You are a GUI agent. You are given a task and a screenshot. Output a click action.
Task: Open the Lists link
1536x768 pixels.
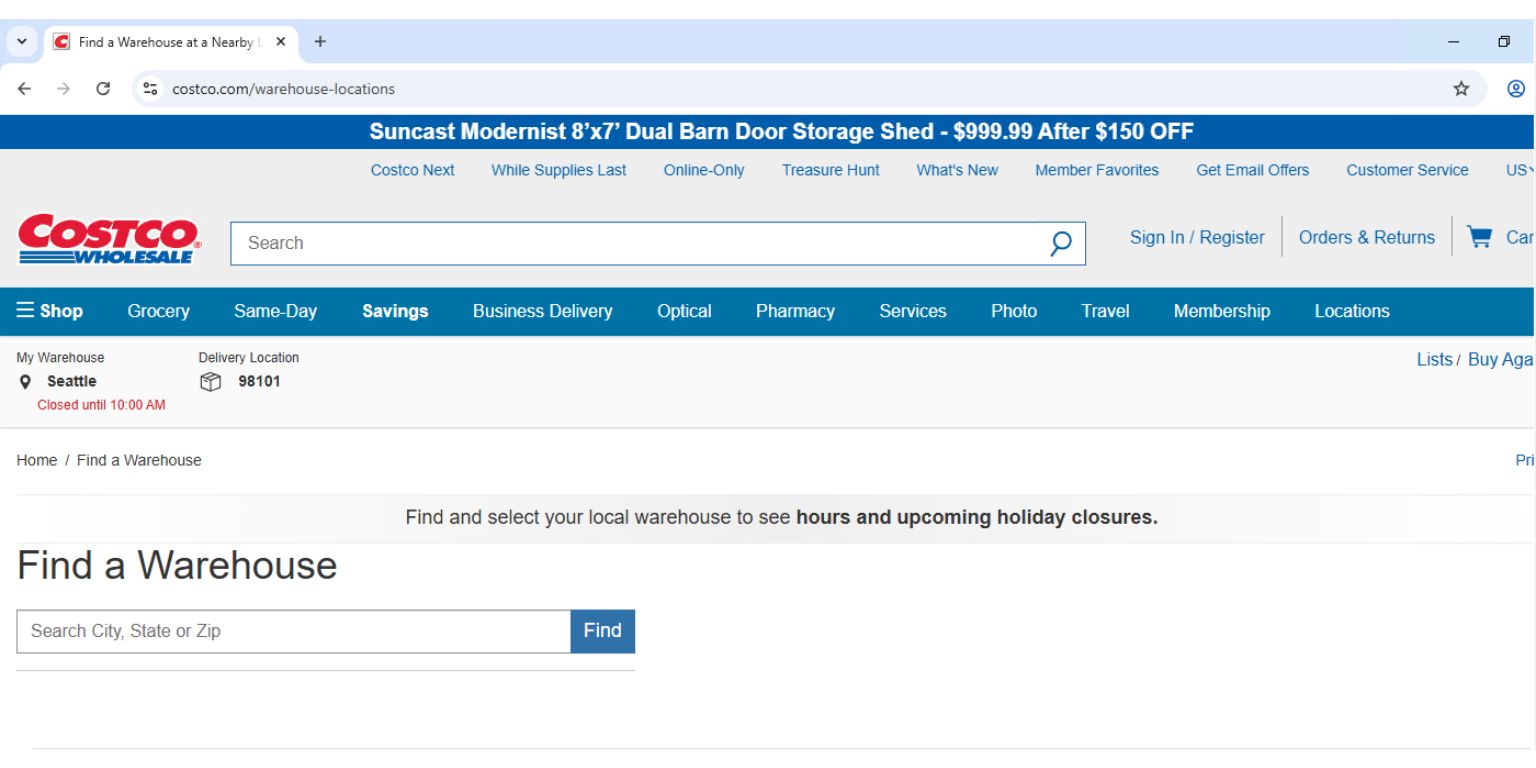(1434, 359)
